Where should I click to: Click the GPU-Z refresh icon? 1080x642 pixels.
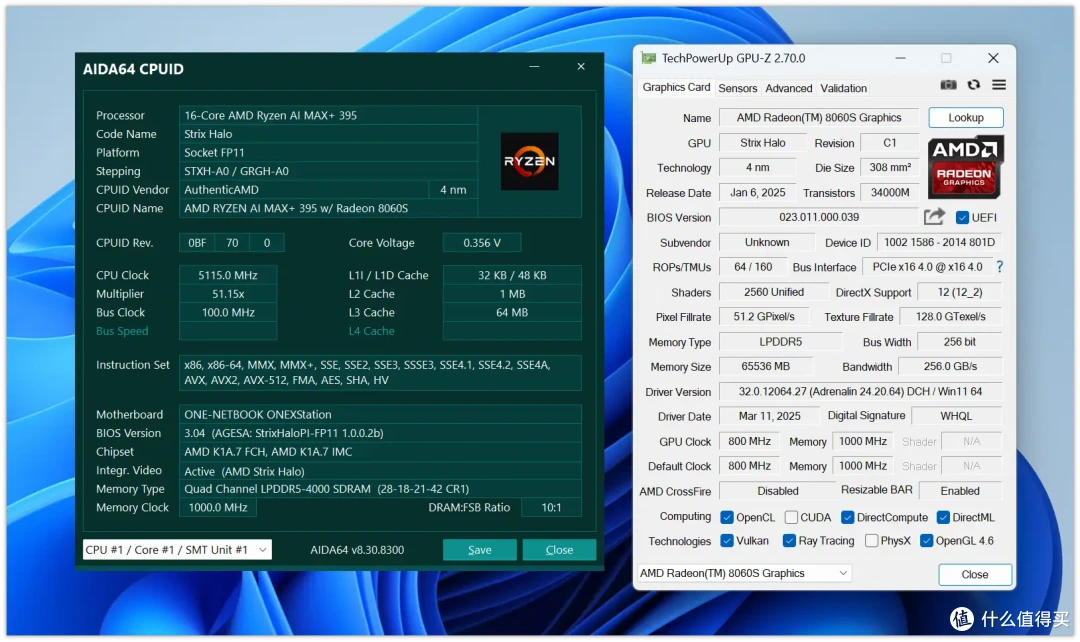click(973, 85)
